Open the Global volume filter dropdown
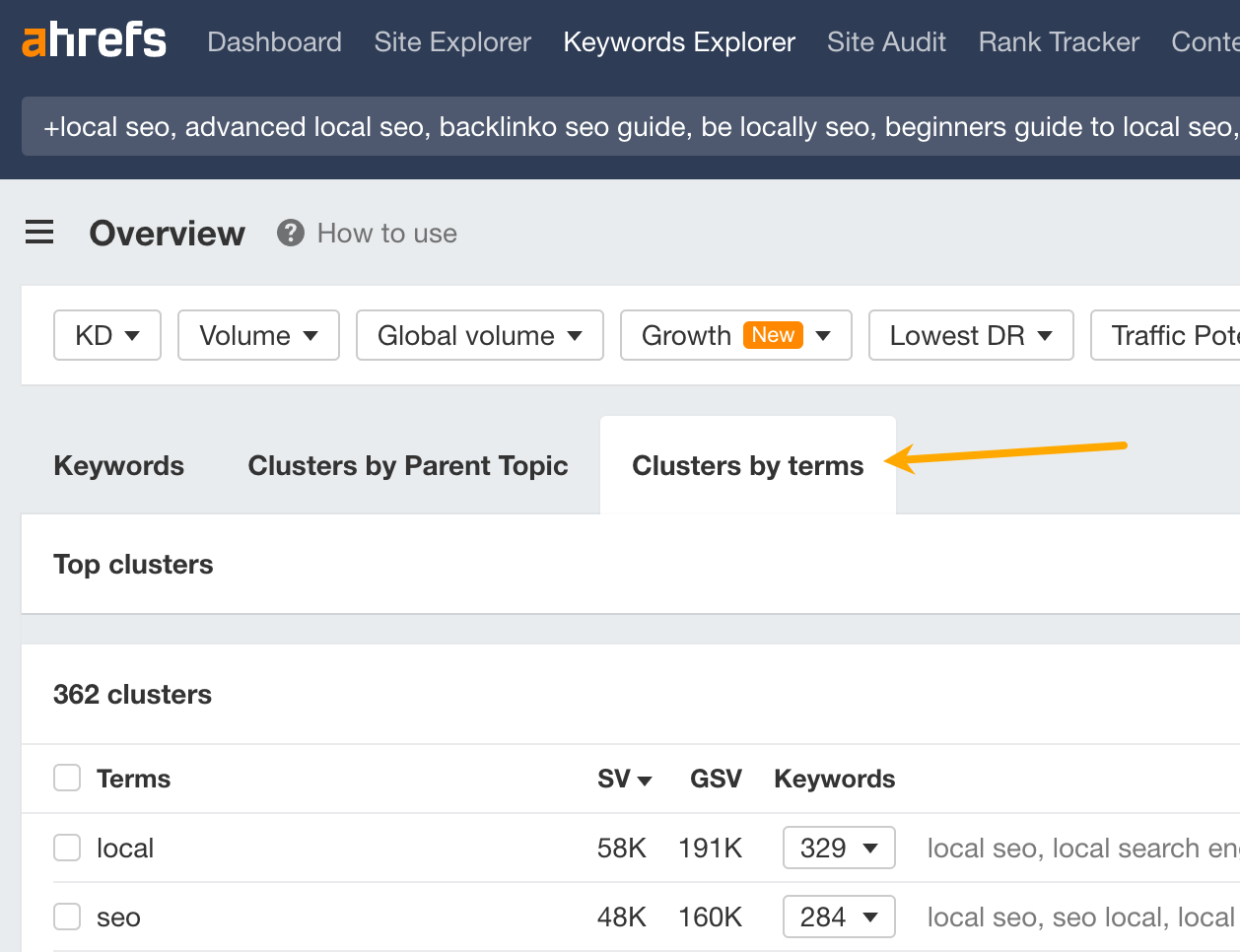The height and width of the screenshot is (952, 1240). (479, 335)
